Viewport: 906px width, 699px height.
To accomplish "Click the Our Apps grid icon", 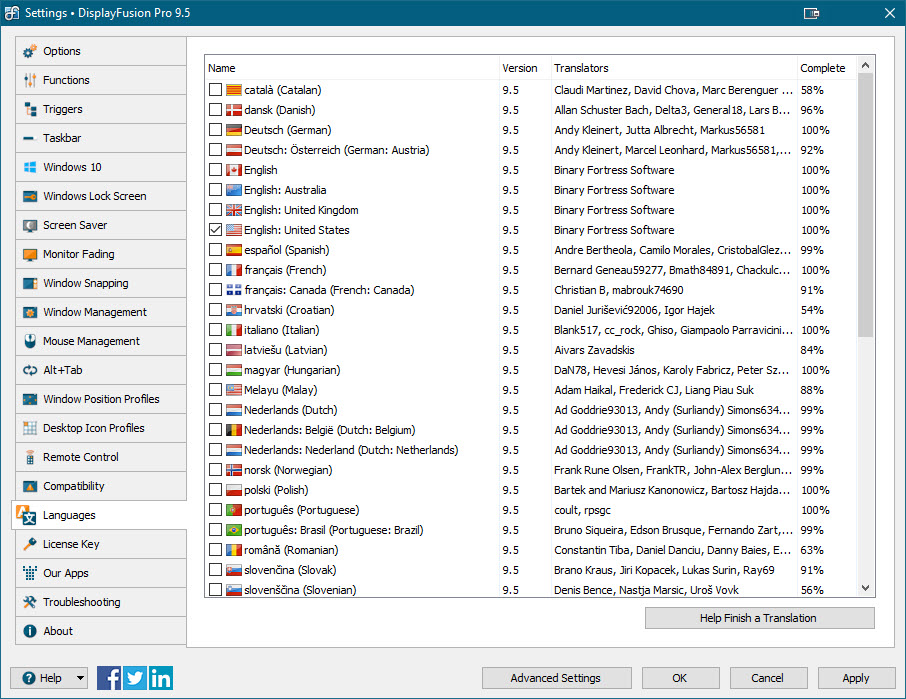I will [x=30, y=573].
